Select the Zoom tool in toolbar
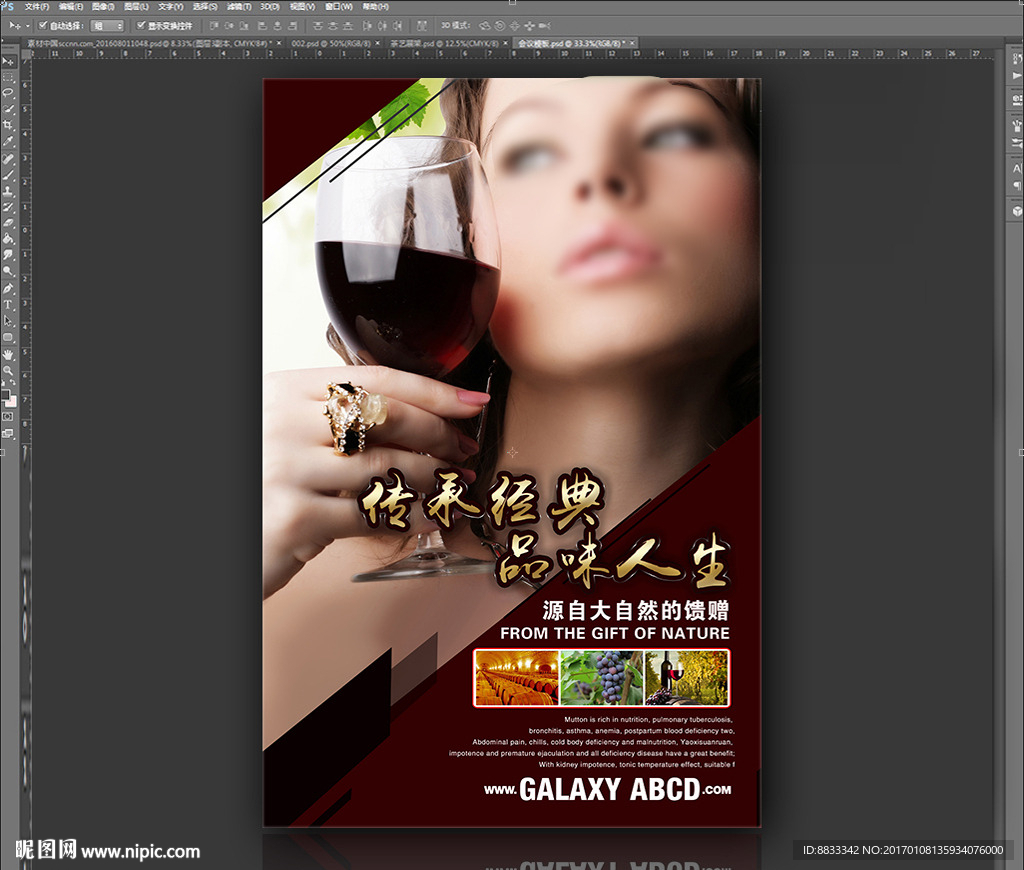This screenshot has width=1024, height=870. (x=8, y=371)
